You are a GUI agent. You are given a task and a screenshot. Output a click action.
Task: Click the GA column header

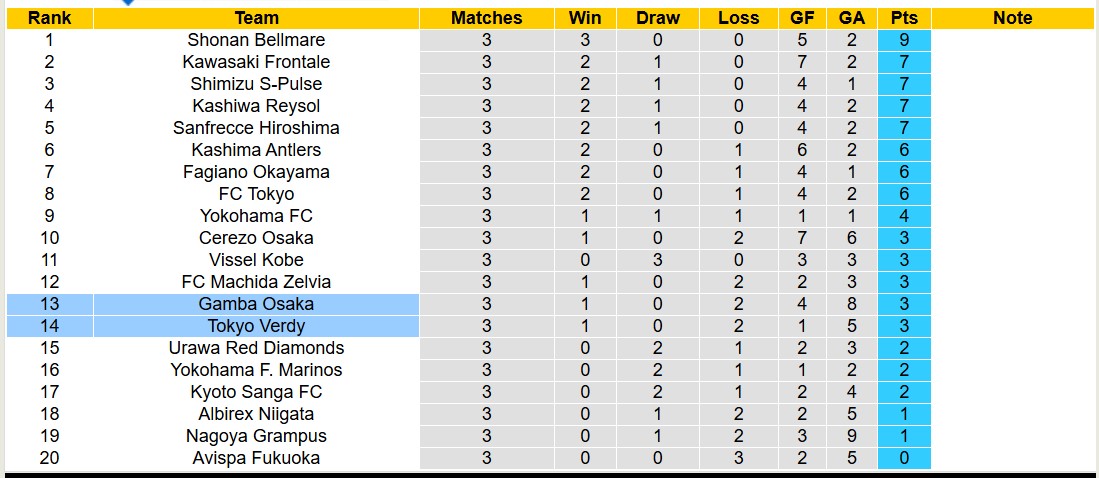click(x=852, y=18)
